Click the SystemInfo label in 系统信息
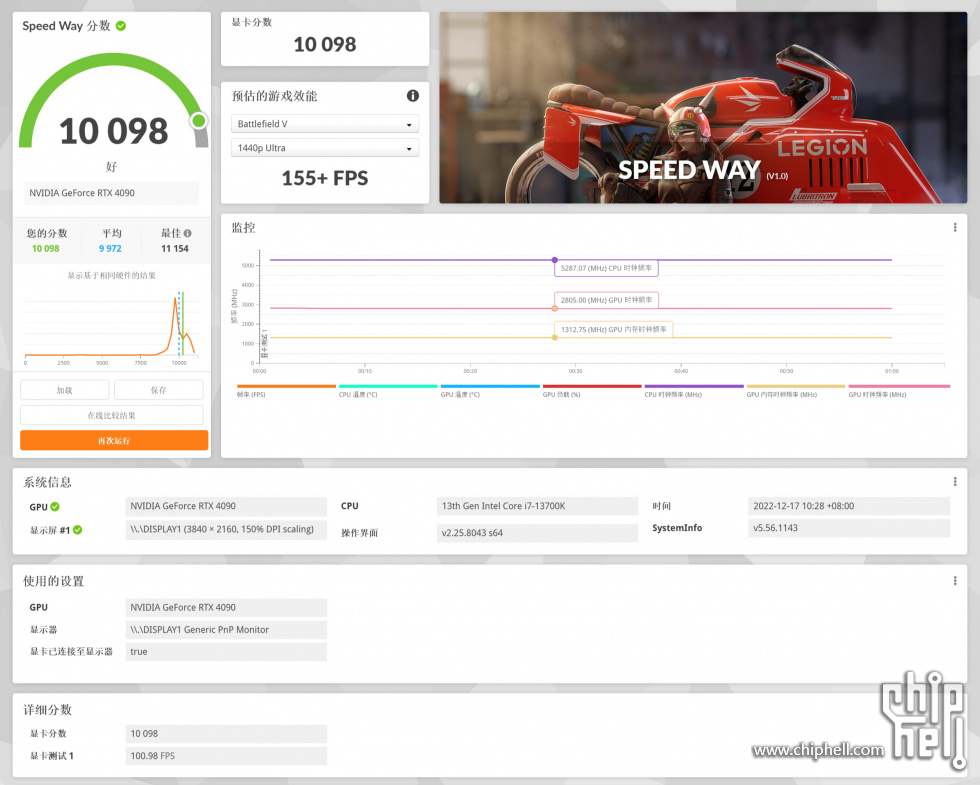Image resolution: width=980 pixels, height=785 pixels. 677,528
